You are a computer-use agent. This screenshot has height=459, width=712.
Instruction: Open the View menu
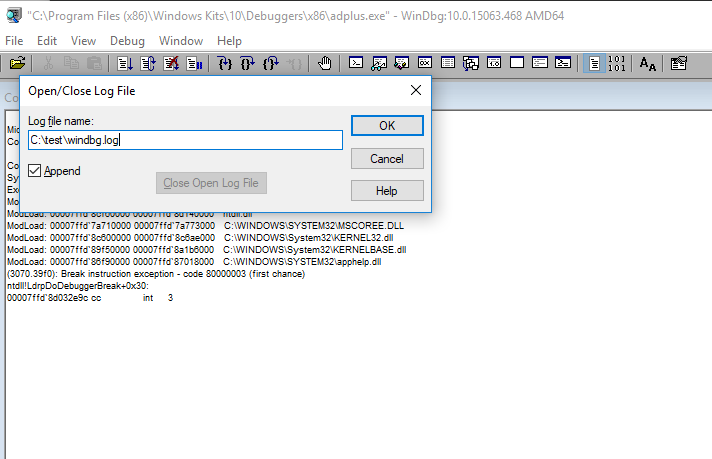tap(84, 41)
